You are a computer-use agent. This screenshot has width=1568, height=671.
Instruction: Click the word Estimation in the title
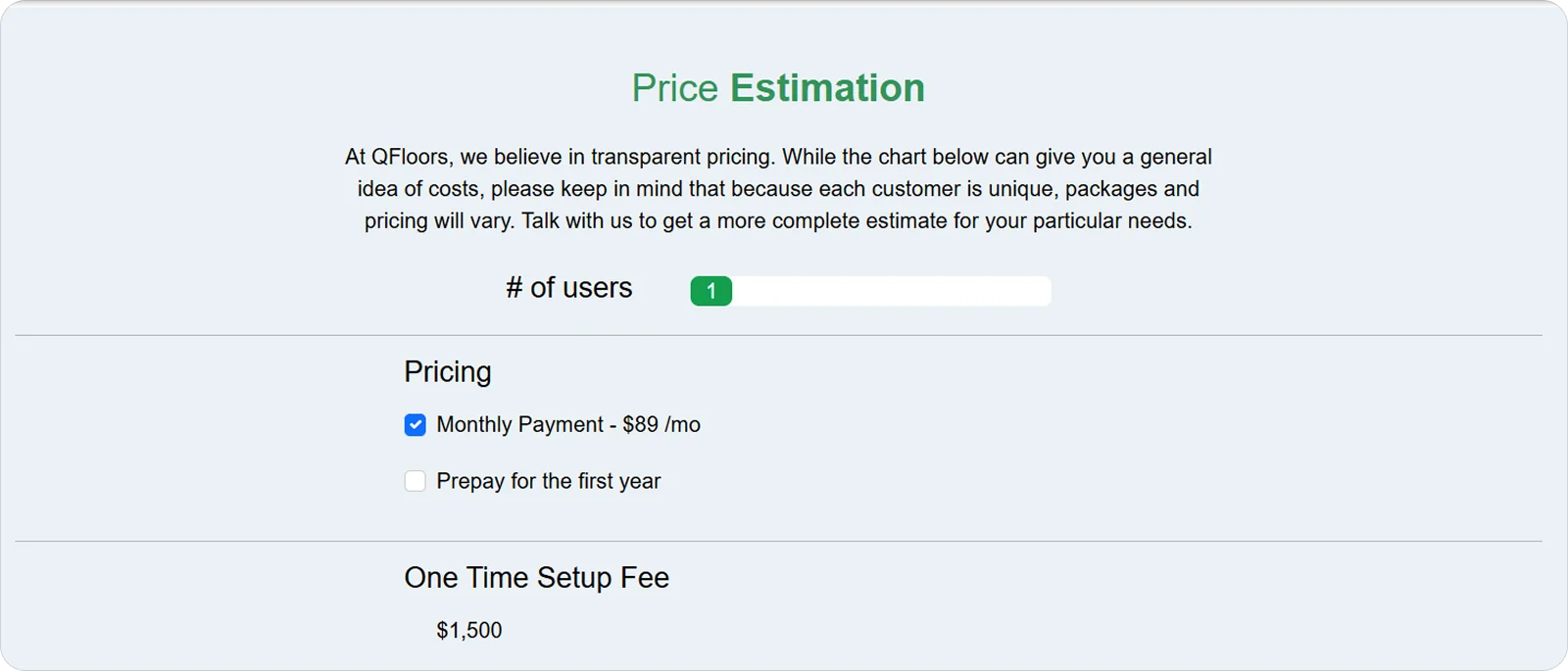click(x=826, y=88)
